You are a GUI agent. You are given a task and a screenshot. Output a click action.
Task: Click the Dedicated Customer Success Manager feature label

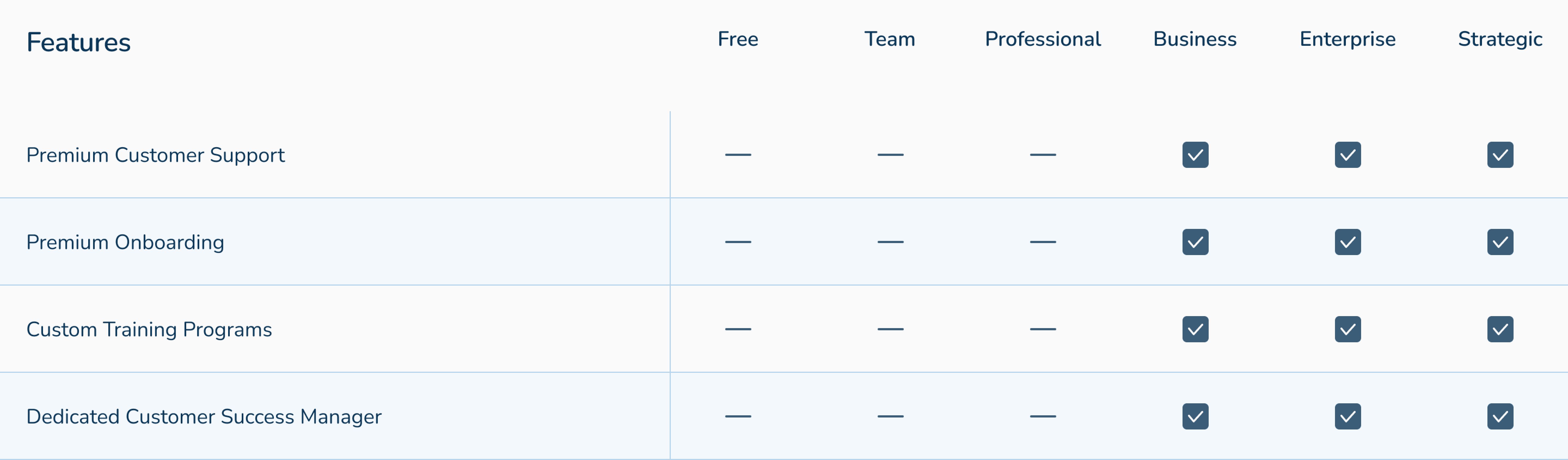pyautogui.click(x=204, y=417)
